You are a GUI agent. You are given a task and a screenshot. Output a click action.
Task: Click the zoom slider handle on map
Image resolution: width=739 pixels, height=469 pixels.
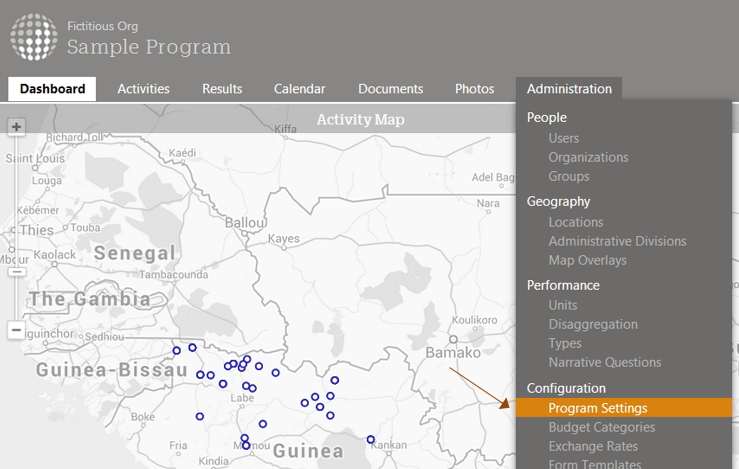tap(16, 272)
